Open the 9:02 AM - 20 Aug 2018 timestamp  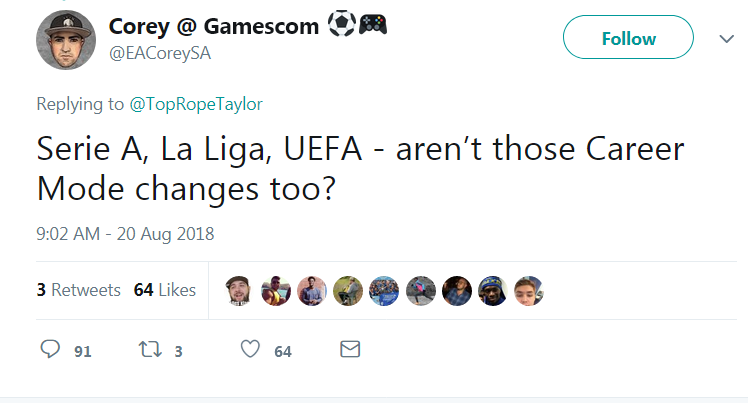point(125,235)
